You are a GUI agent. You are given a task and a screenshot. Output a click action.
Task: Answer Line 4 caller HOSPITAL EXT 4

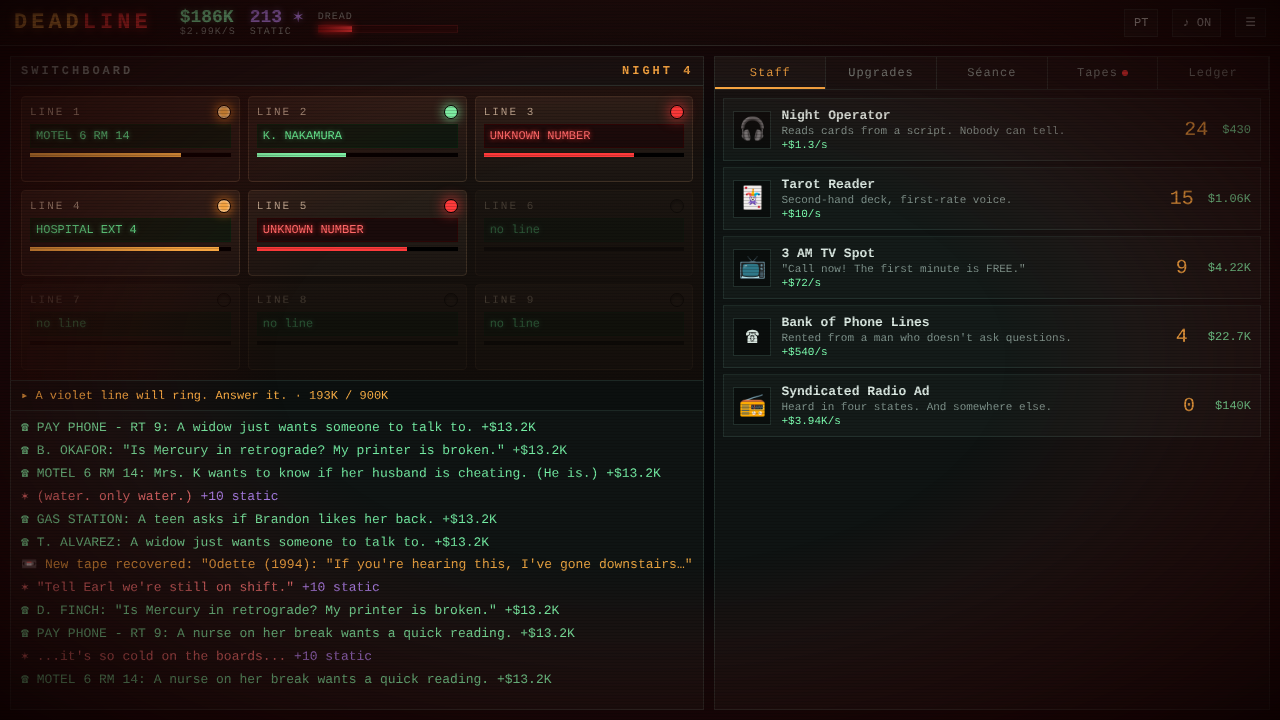(130, 233)
